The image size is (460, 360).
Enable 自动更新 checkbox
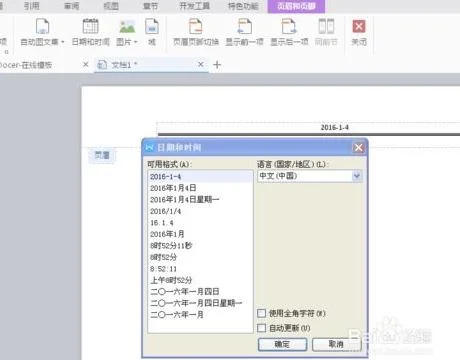pyautogui.click(x=262, y=328)
